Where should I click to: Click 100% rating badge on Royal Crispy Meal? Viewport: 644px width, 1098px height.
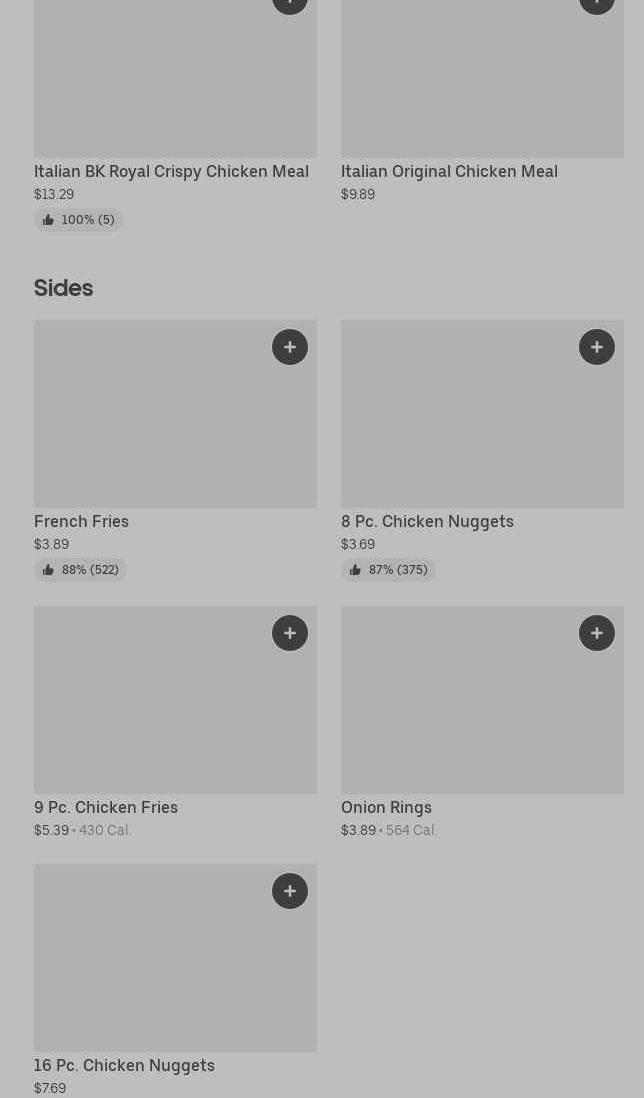pos(78,220)
